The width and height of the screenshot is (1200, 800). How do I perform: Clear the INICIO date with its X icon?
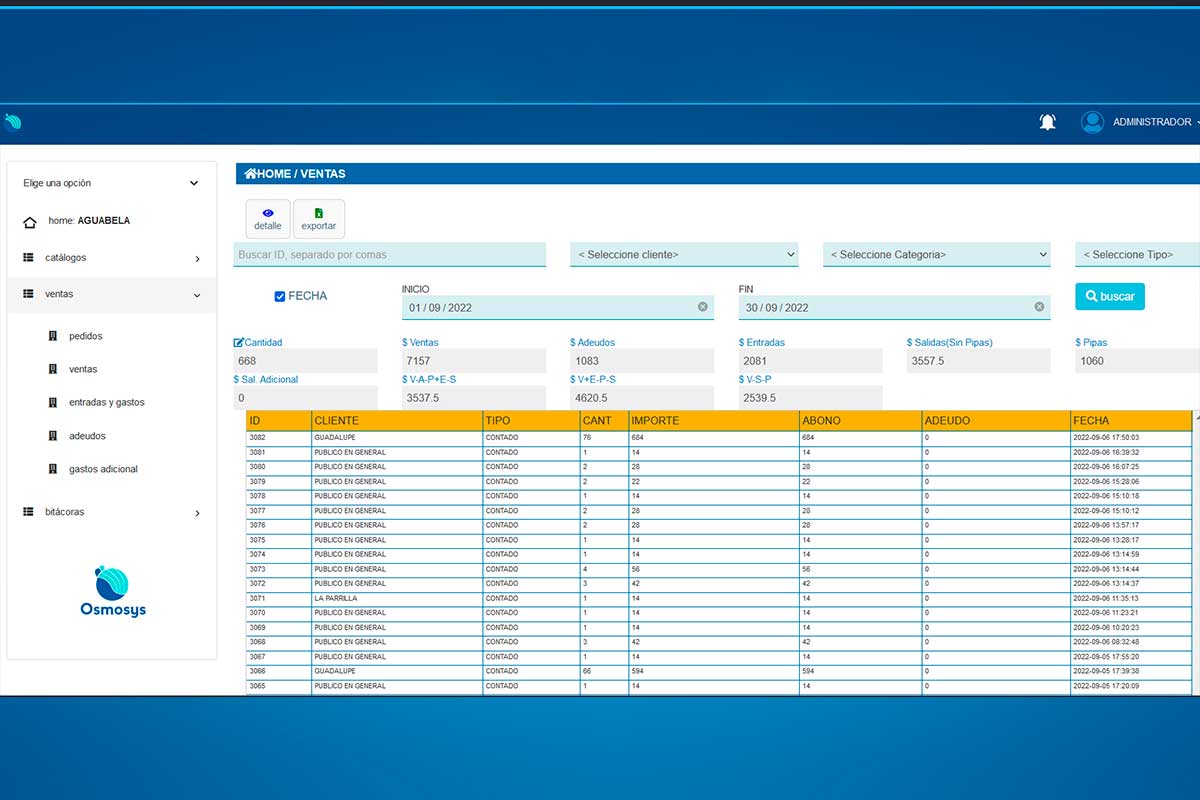click(702, 307)
